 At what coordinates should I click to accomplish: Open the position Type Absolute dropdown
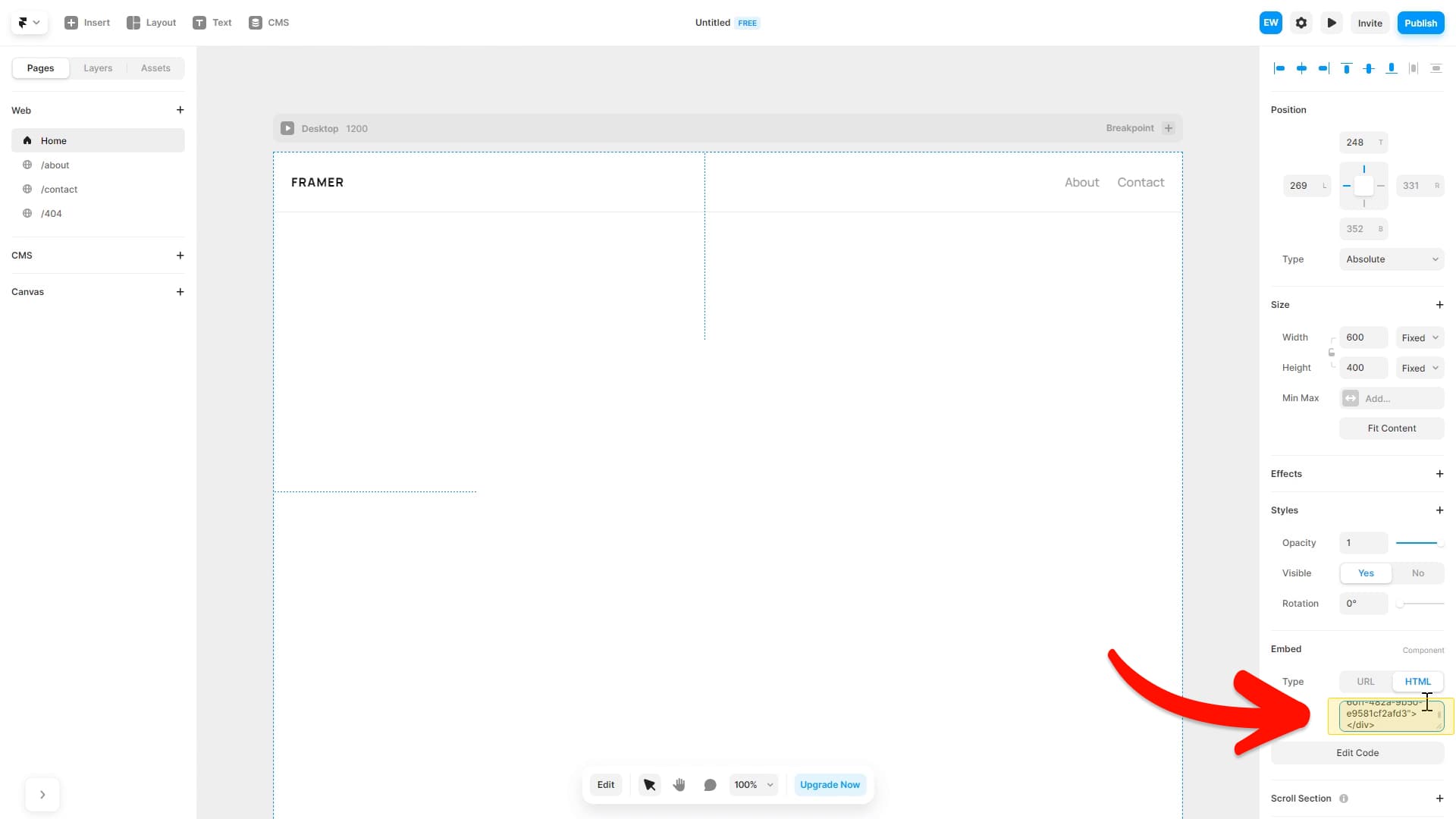(1392, 259)
